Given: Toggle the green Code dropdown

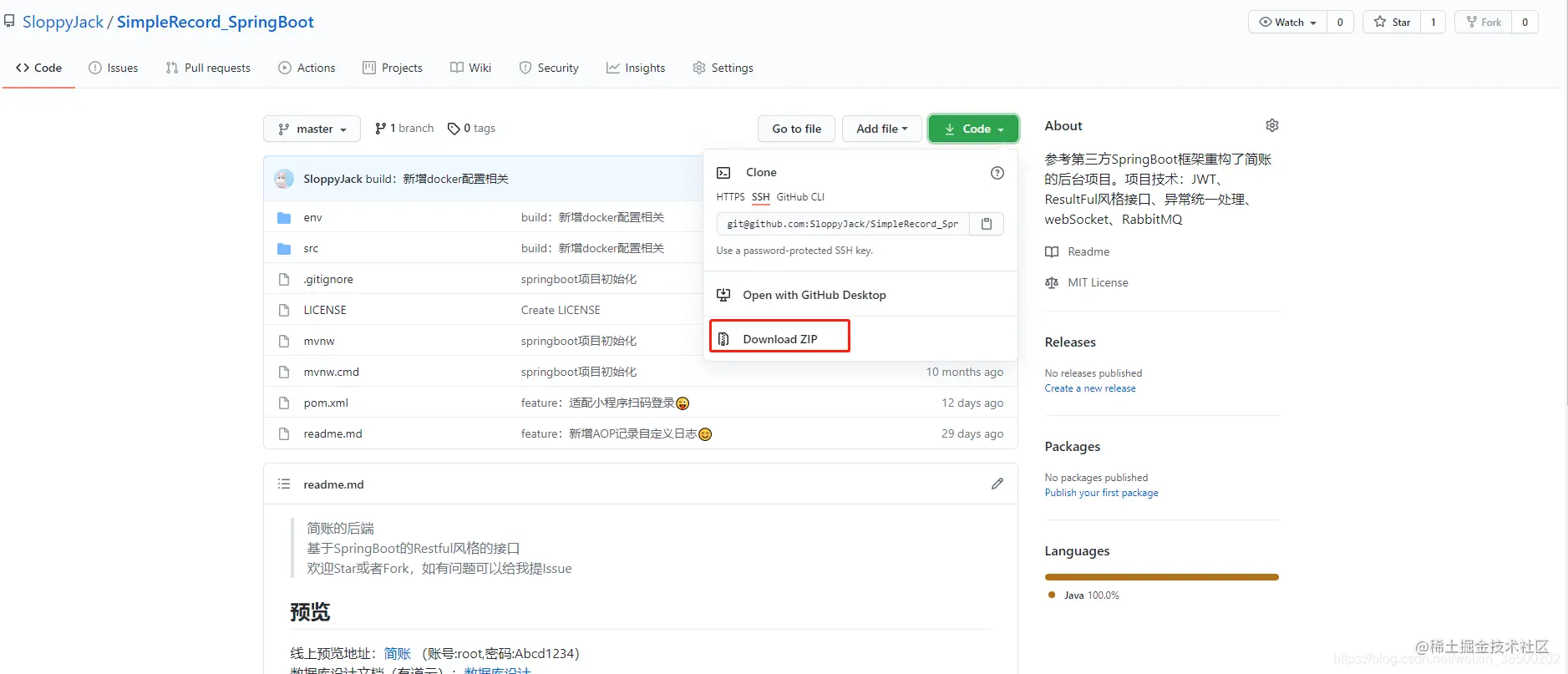Looking at the screenshot, I should (973, 129).
